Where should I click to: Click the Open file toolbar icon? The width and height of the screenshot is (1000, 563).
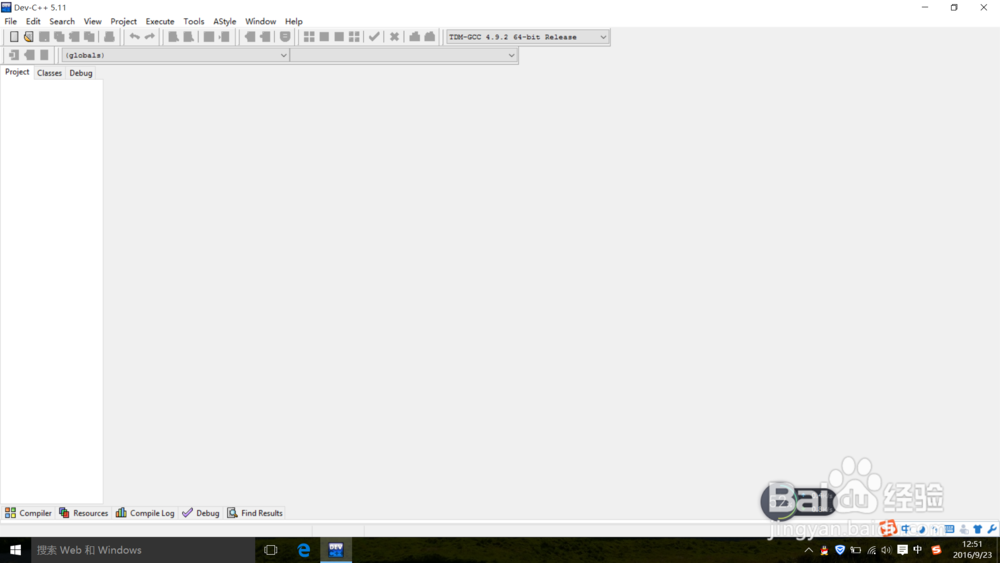point(29,37)
